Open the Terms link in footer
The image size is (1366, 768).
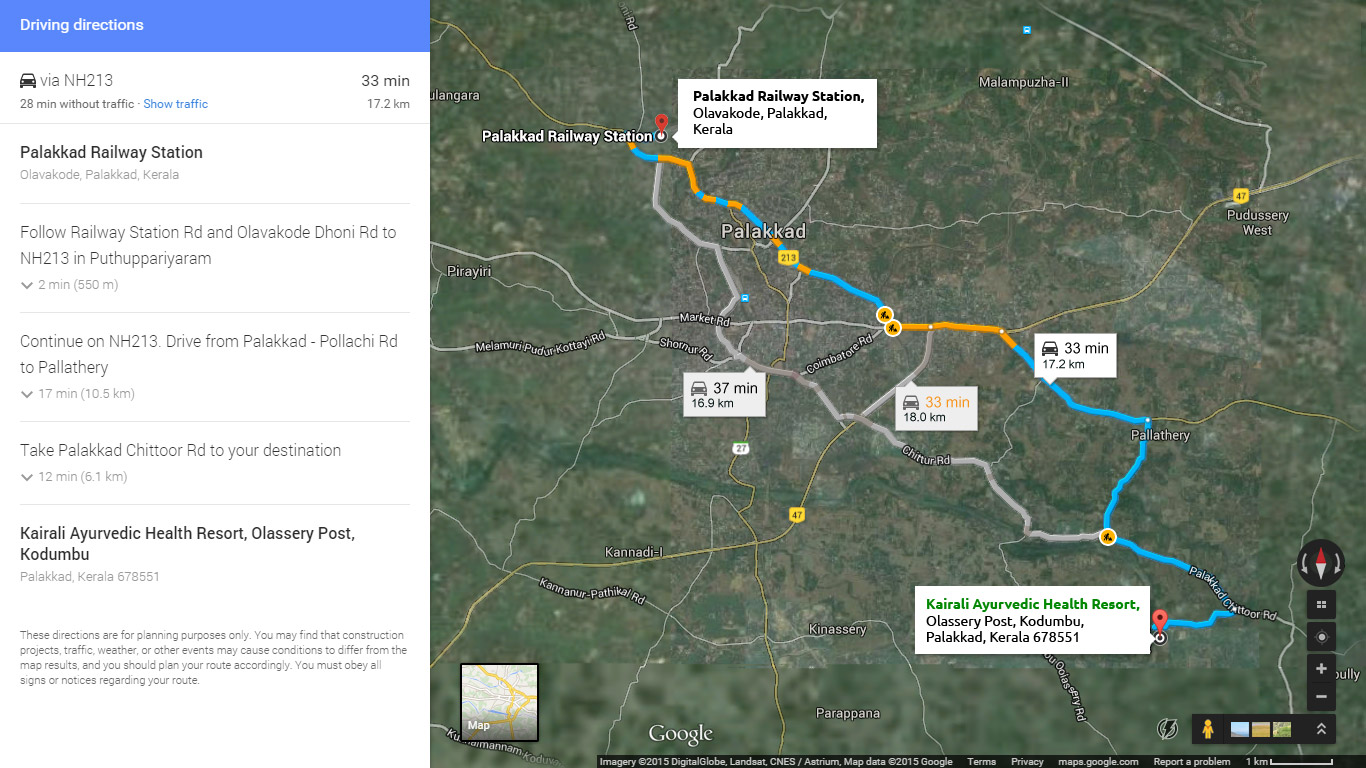click(x=981, y=762)
